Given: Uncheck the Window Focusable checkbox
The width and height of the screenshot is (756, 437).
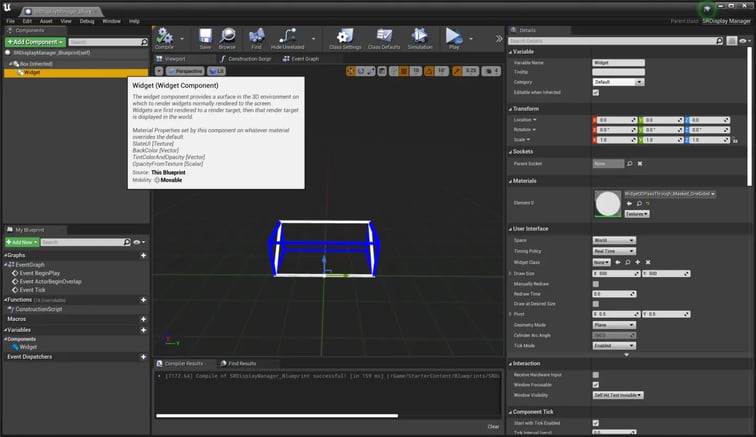Looking at the screenshot, I should coord(596,384).
